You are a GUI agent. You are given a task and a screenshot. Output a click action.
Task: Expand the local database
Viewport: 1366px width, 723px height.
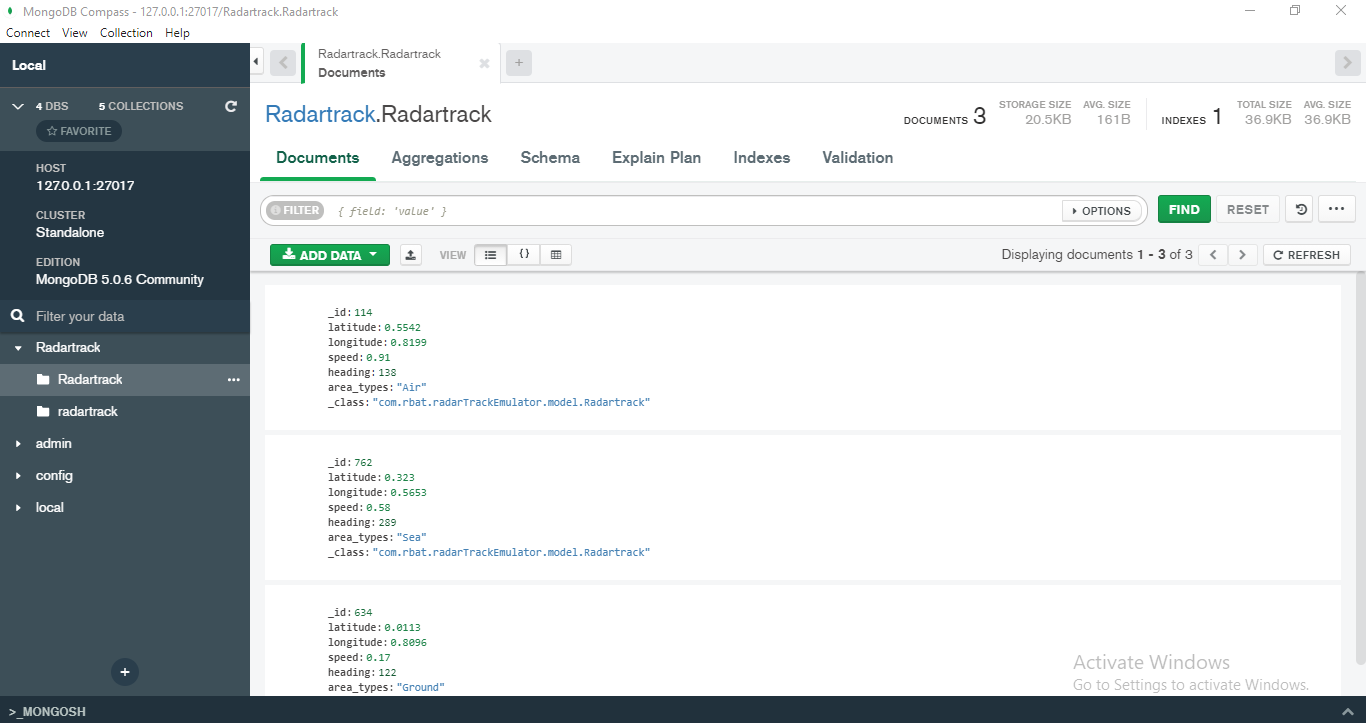[x=18, y=508]
